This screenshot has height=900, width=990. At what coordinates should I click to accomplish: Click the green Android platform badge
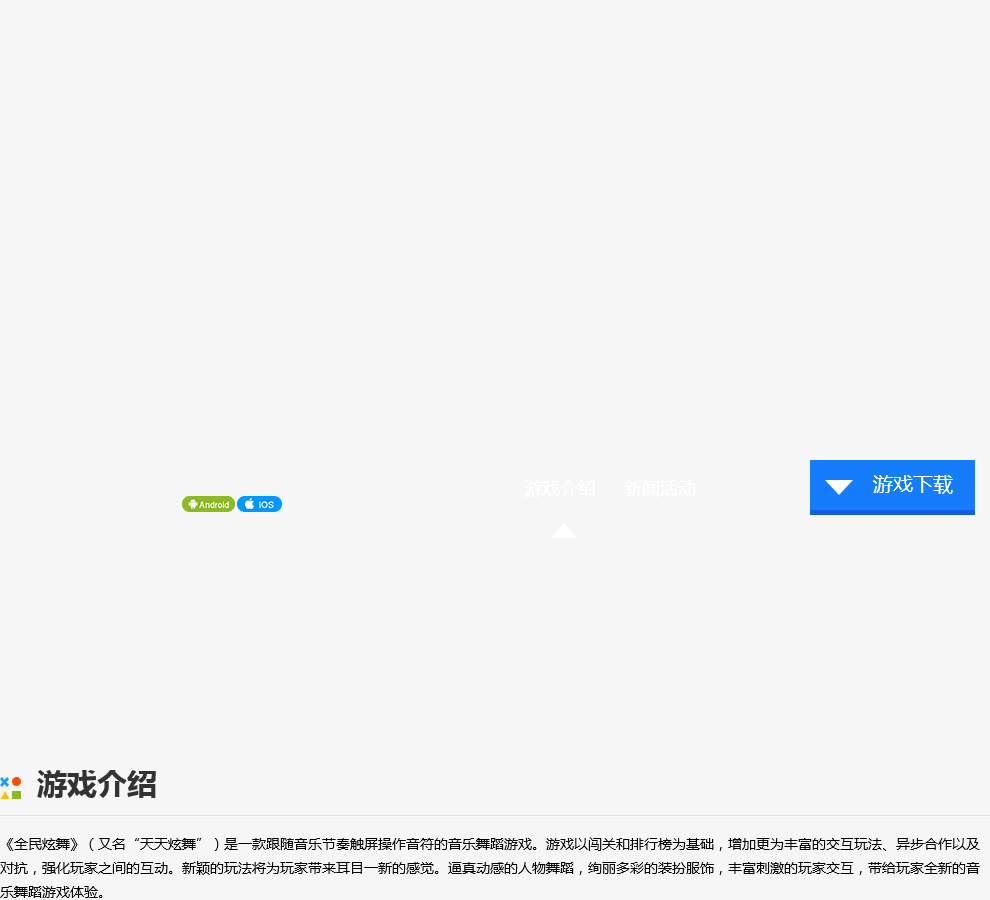click(208, 504)
